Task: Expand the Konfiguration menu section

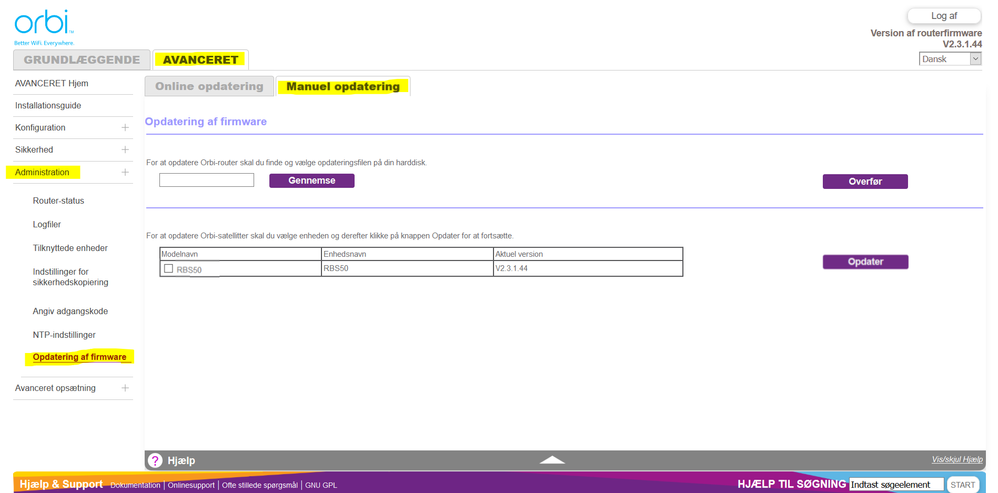Action: [x=125, y=128]
